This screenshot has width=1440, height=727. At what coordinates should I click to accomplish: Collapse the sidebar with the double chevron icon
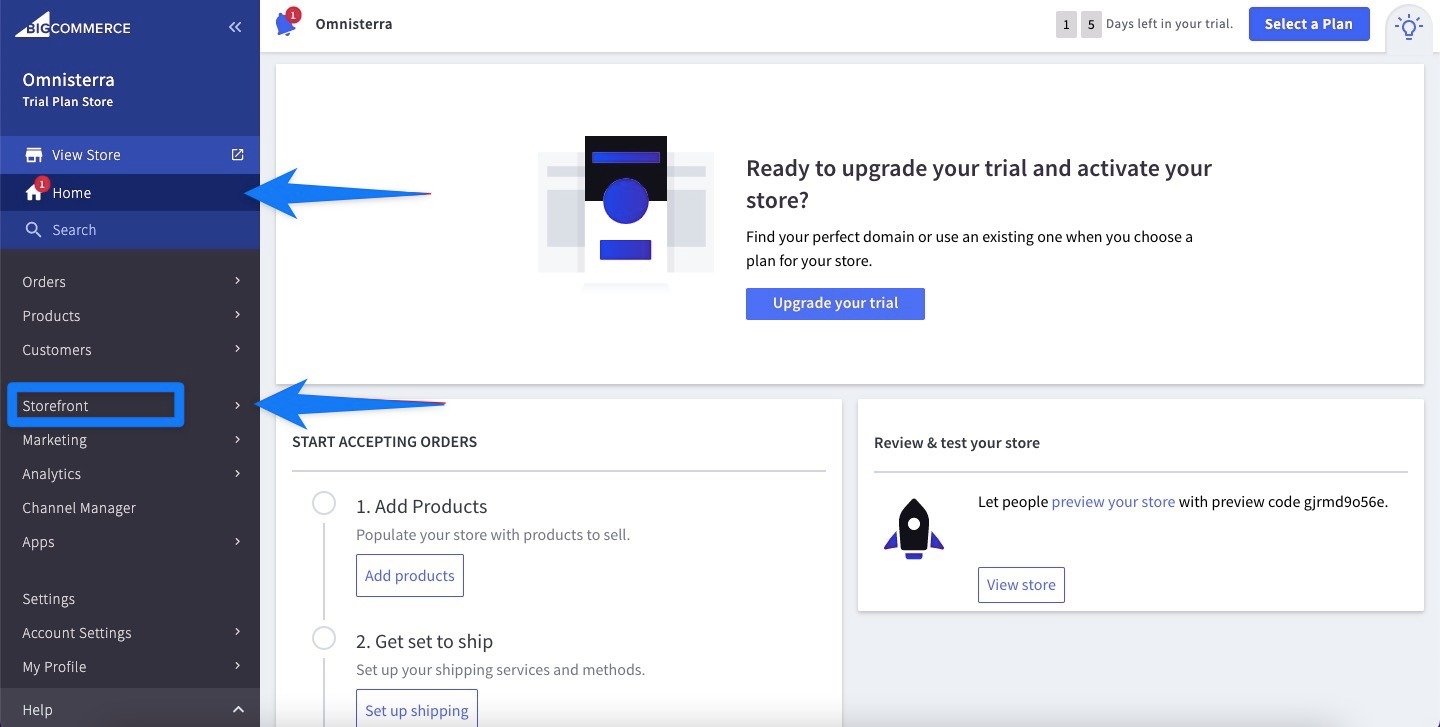pos(235,27)
